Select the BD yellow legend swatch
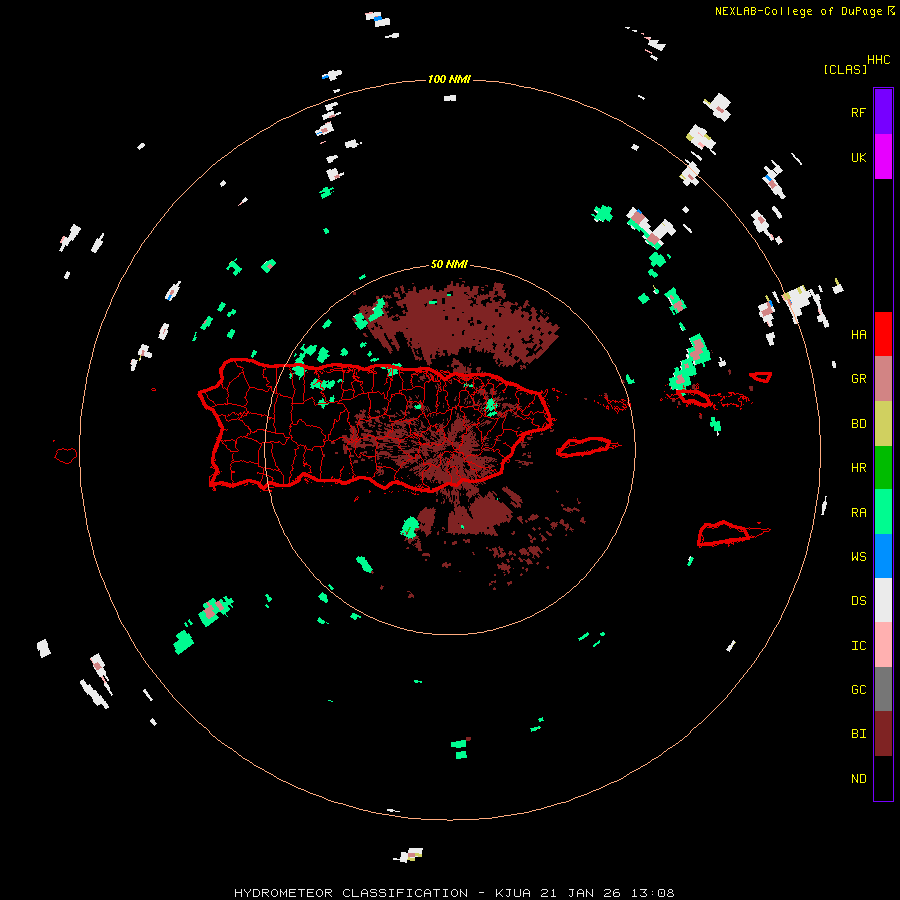 883,424
